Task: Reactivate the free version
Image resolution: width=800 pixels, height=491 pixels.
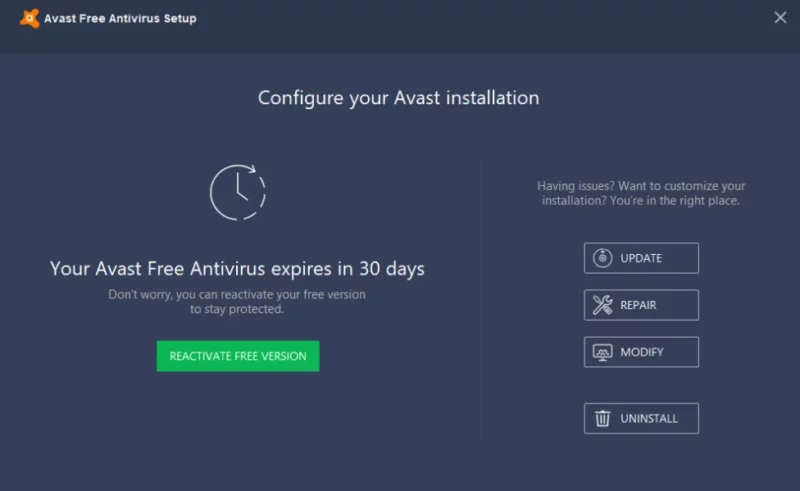Action: click(238, 356)
